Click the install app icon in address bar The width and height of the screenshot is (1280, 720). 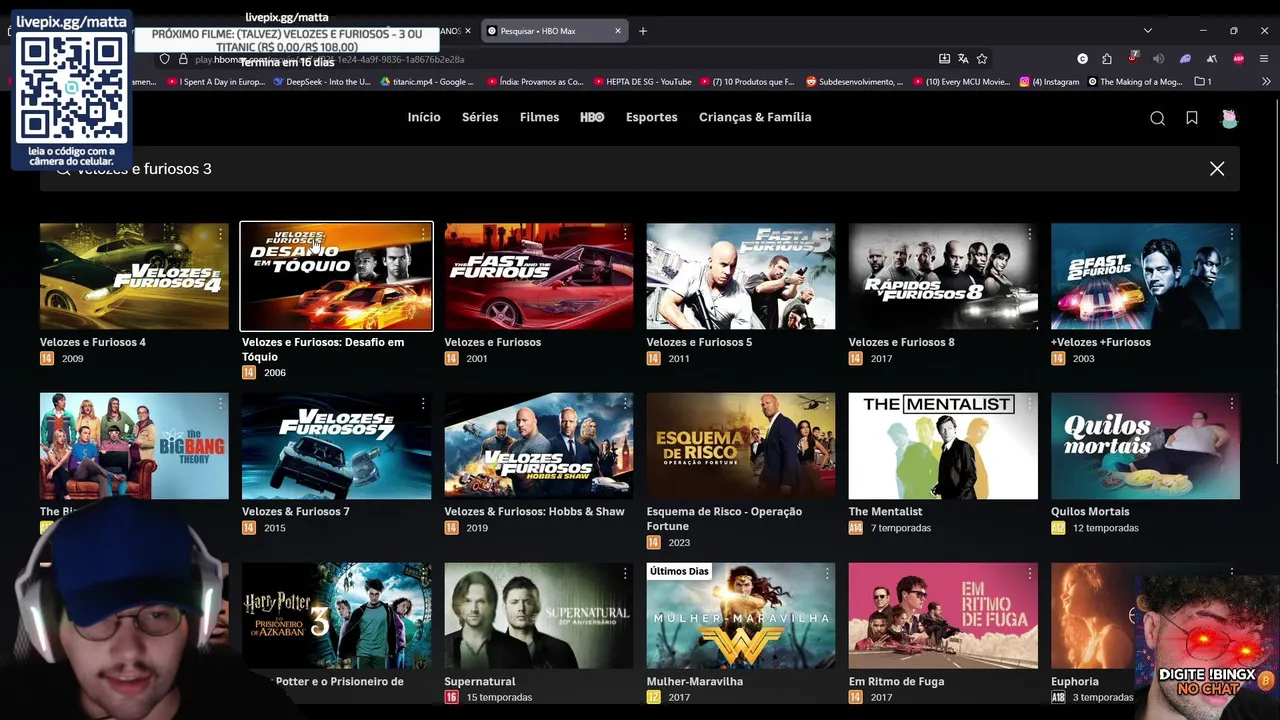[x=944, y=59]
